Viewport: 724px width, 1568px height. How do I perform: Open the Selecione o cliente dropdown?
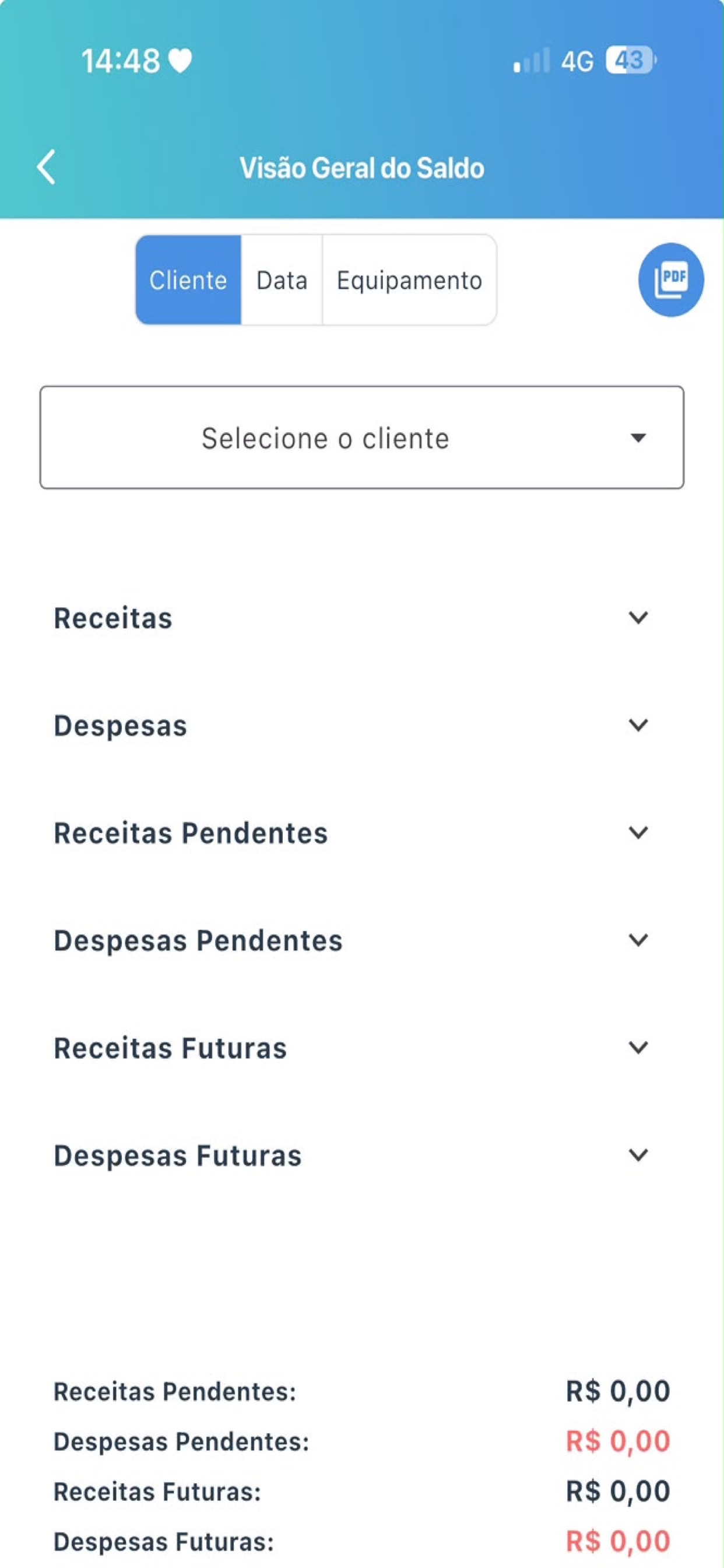(362, 437)
